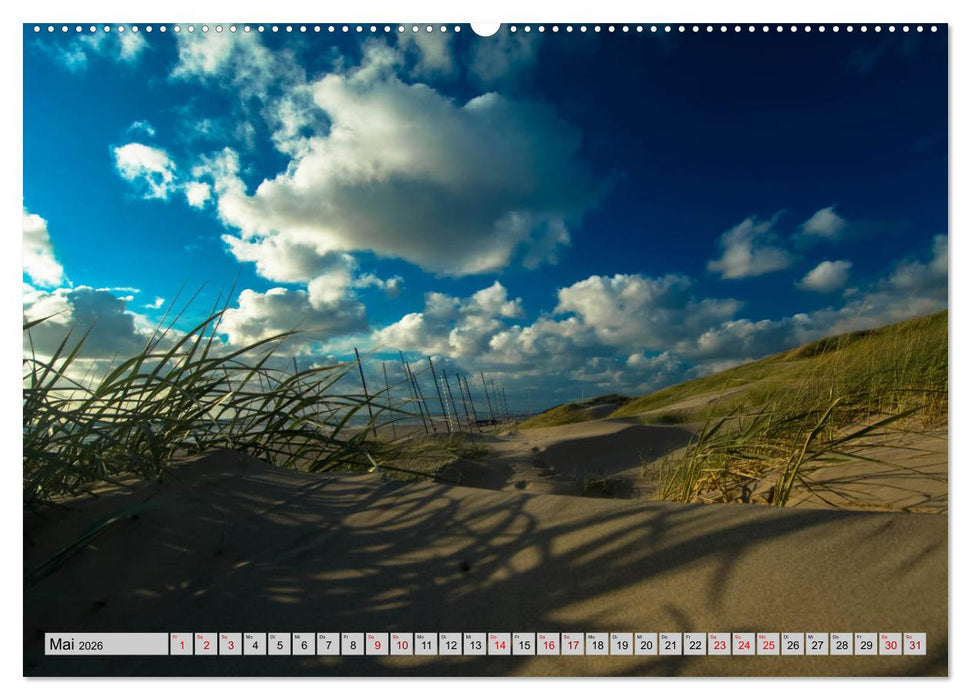Image resolution: width=971 pixels, height=700 pixels.
Task: Pick day 8 on the date strip
Action: pos(352,644)
